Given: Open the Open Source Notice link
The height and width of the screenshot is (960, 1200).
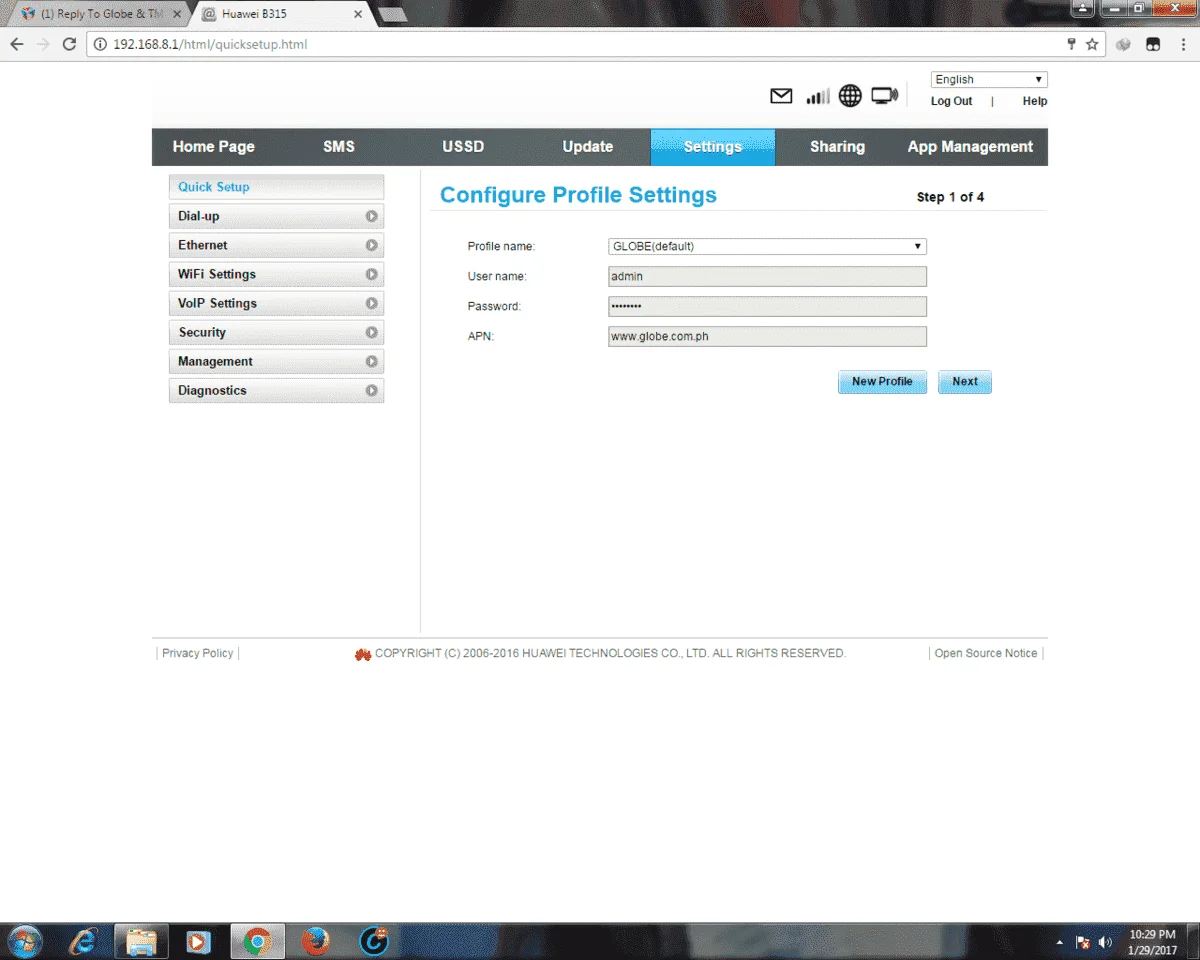Looking at the screenshot, I should 986,653.
